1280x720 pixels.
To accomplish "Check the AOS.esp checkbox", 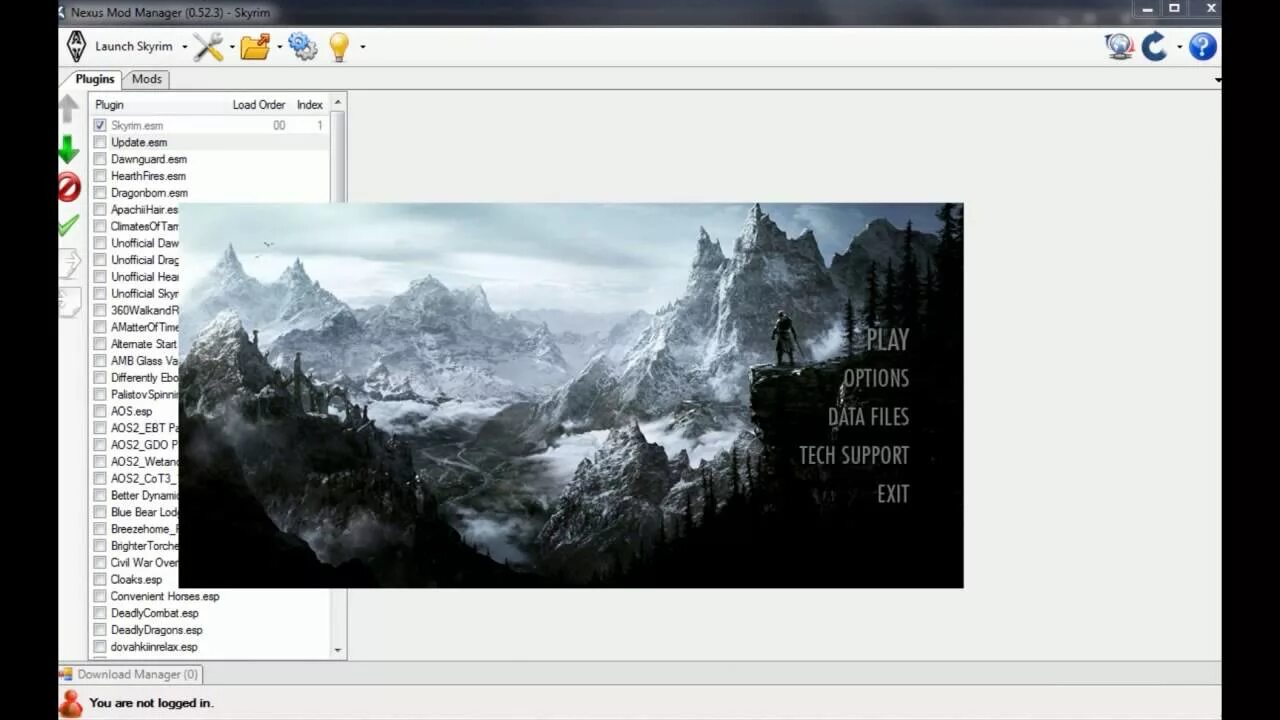I will (x=100, y=412).
